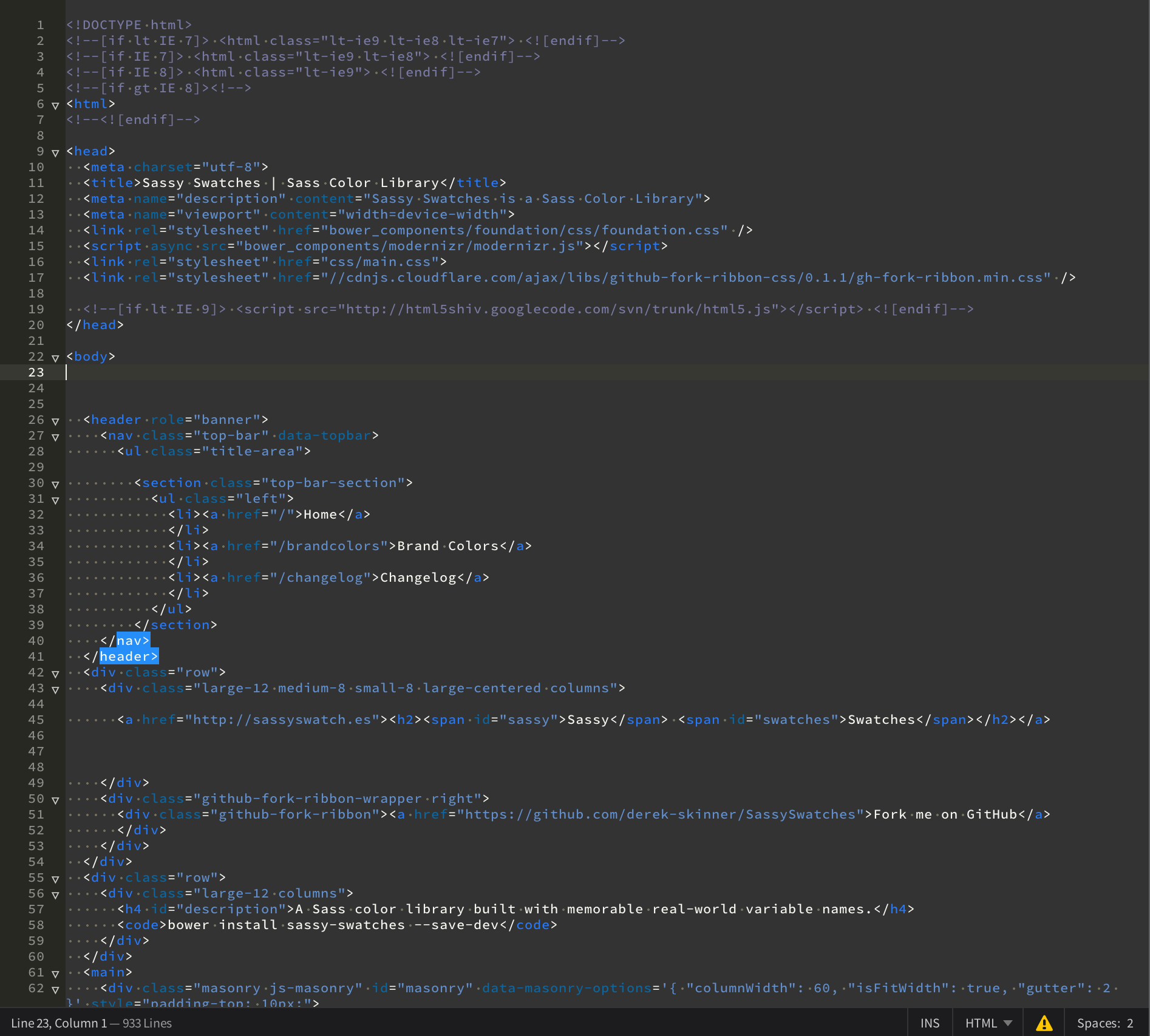The height and width of the screenshot is (1036, 1150).
Task: Collapse the top-bar-section fold on line 30
Action: tap(55, 485)
